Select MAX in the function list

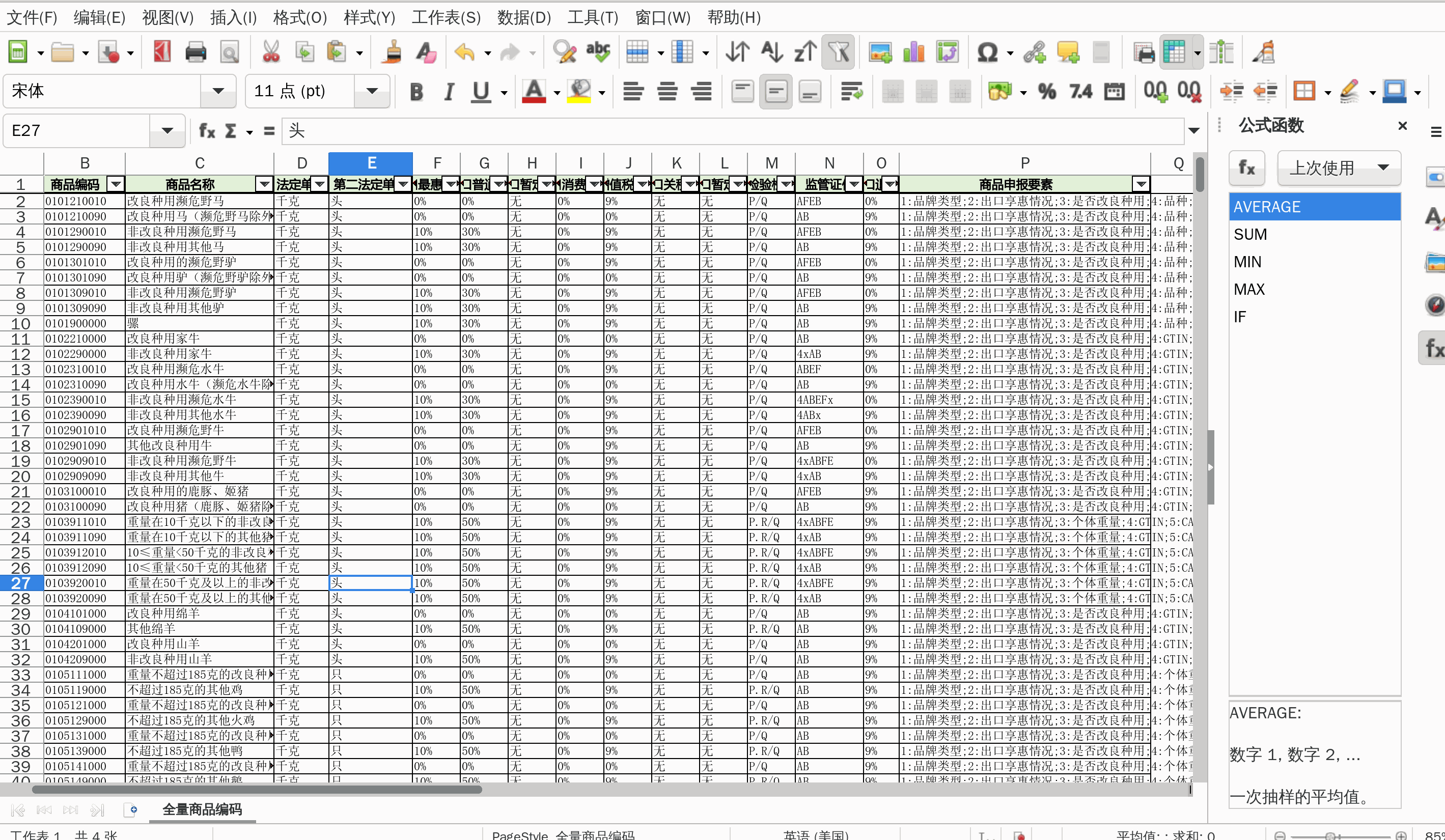click(1249, 290)
